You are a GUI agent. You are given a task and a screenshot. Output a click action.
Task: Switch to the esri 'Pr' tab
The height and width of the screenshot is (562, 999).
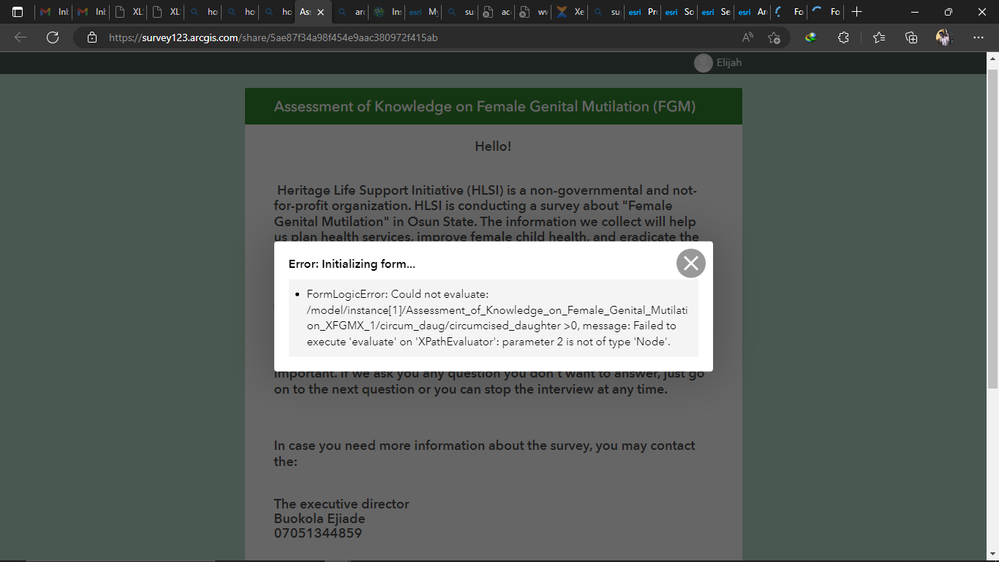tap(643, 11)
